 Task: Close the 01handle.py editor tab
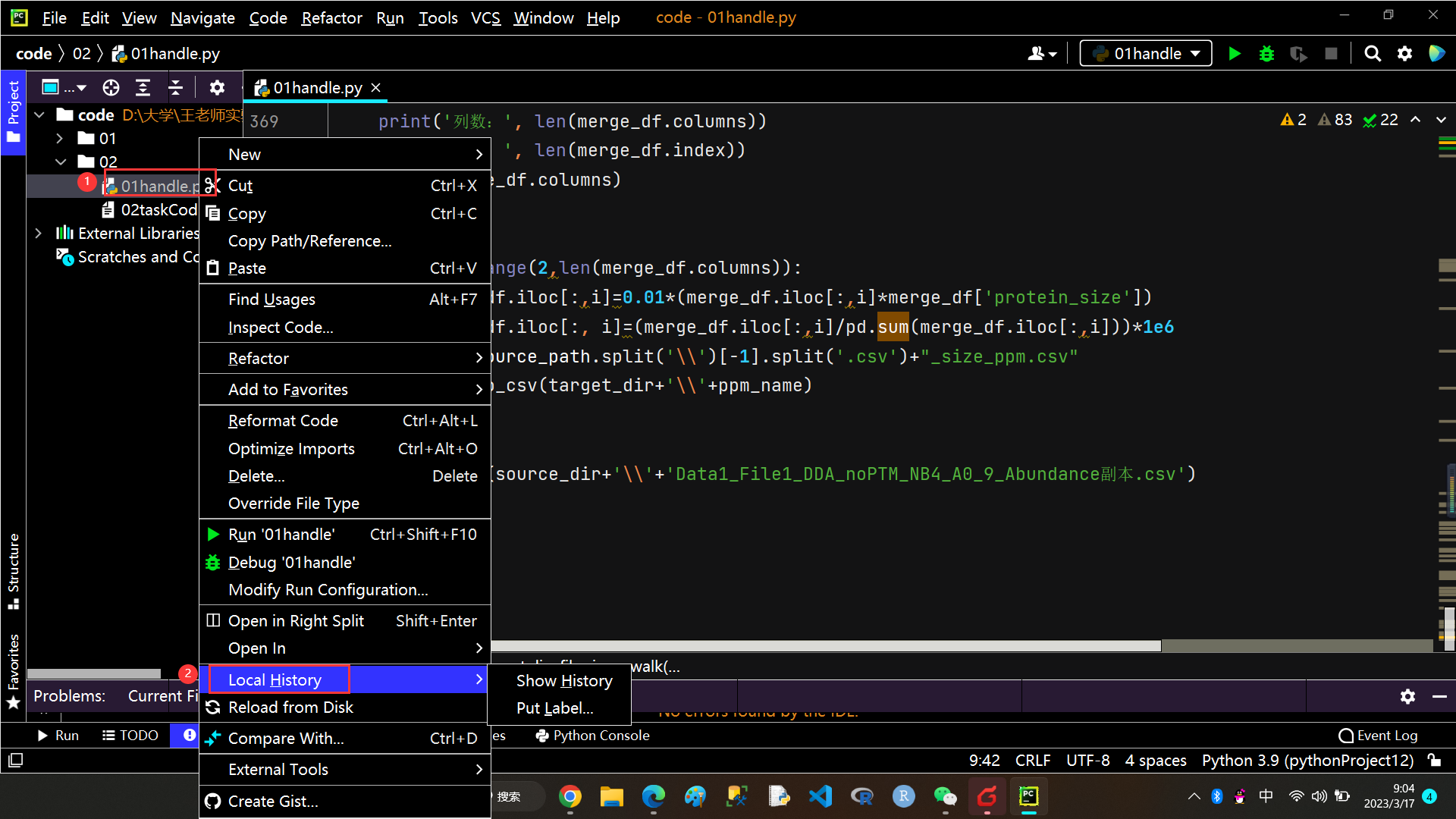(x=376, y=88)
